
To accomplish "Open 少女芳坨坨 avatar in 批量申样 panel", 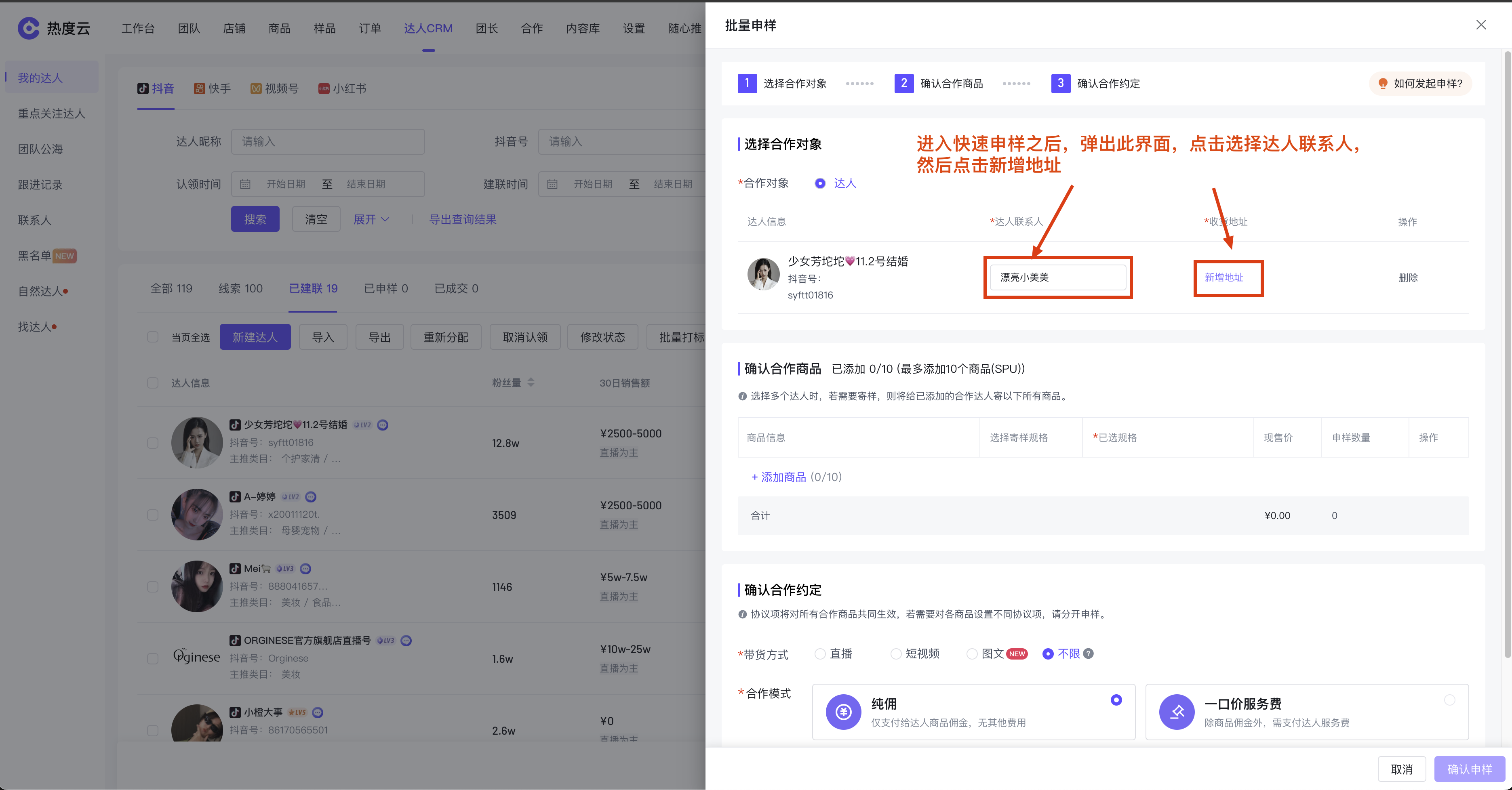I will 763,275.
